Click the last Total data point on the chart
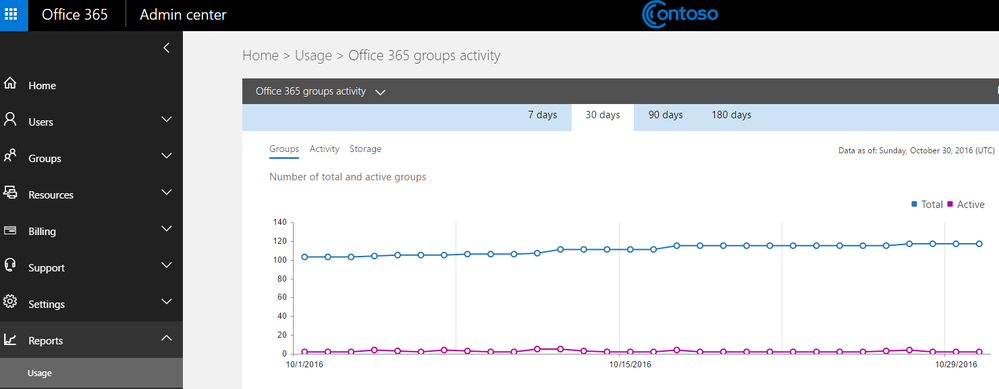The image size is (999, 389). (979, 244)
